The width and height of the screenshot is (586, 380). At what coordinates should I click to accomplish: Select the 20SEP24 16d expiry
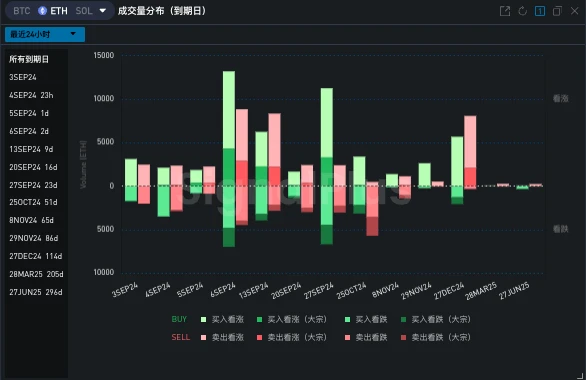pyautogui.click(x=33, y=167)
